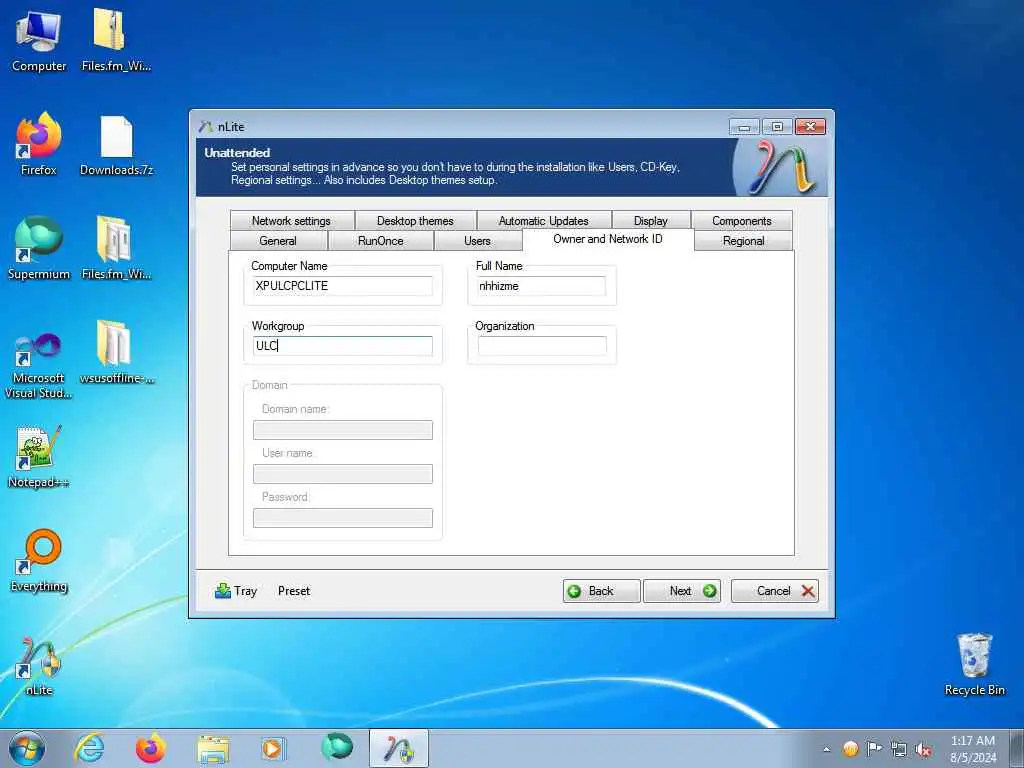1024x768 pixels.
Task: Open the Automatic Updates tab
Action: 543,221
